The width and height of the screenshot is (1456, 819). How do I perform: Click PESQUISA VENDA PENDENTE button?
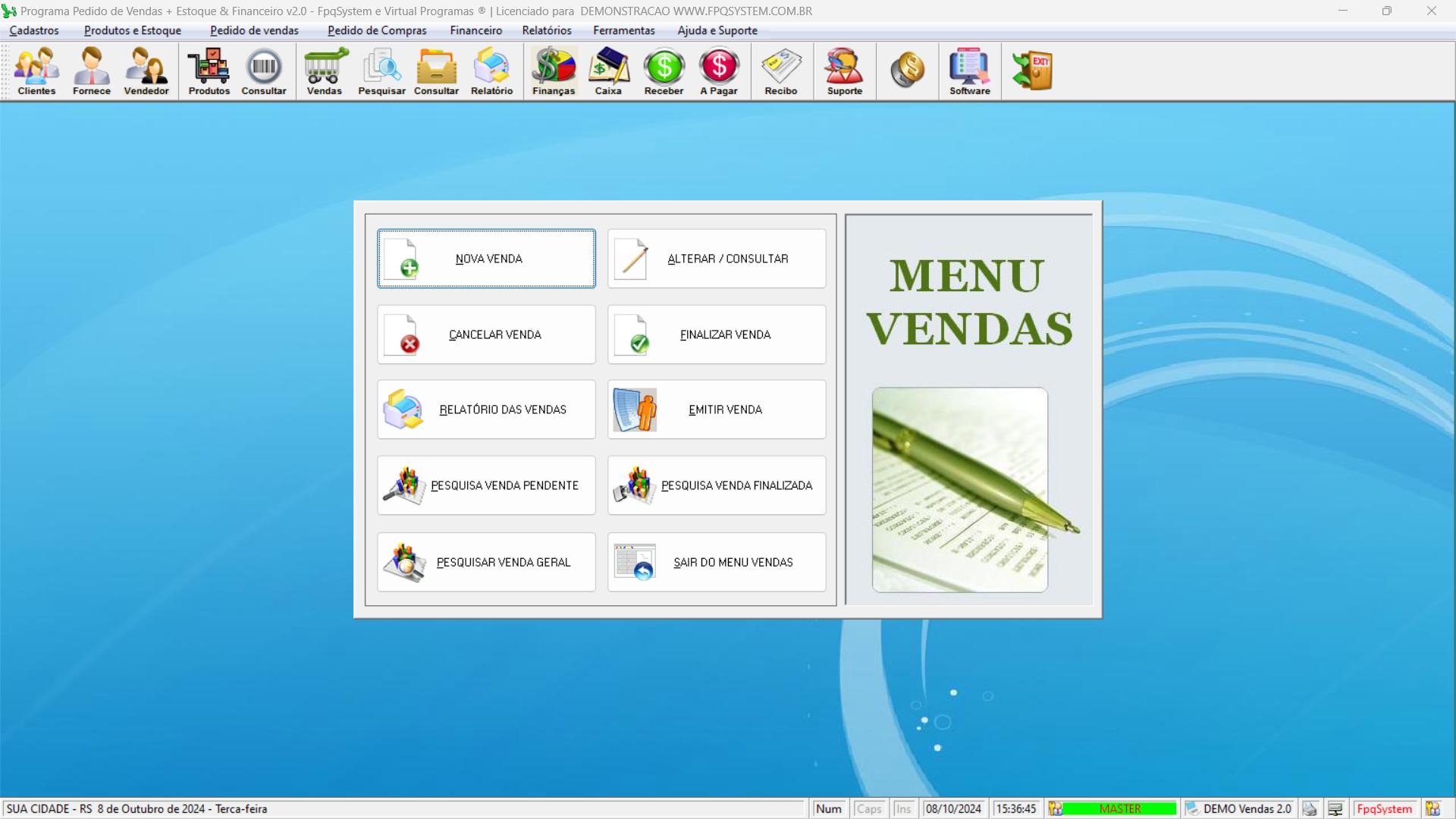(x=486, y=485)
